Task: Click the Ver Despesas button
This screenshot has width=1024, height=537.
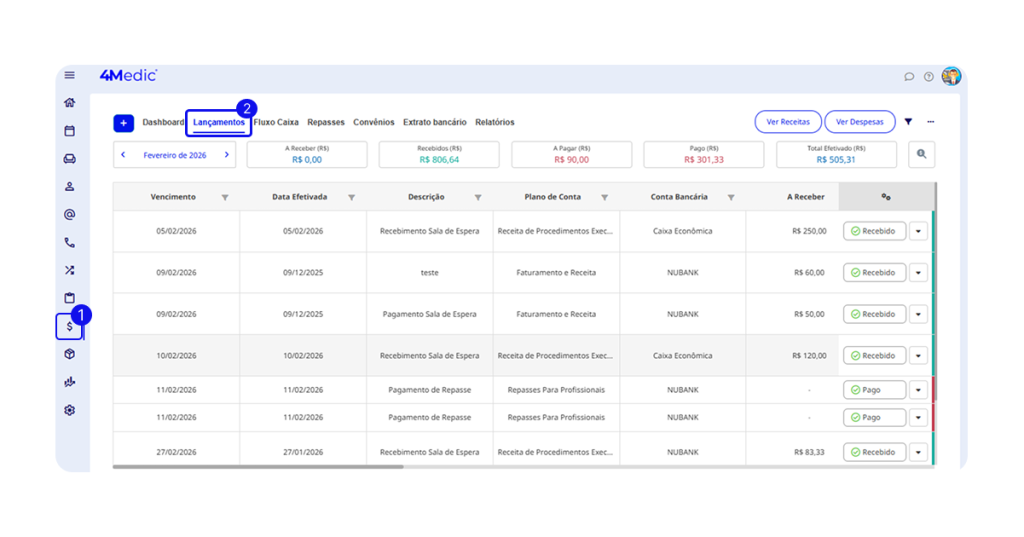Action: pyautogui.click(x=859, y=122)
